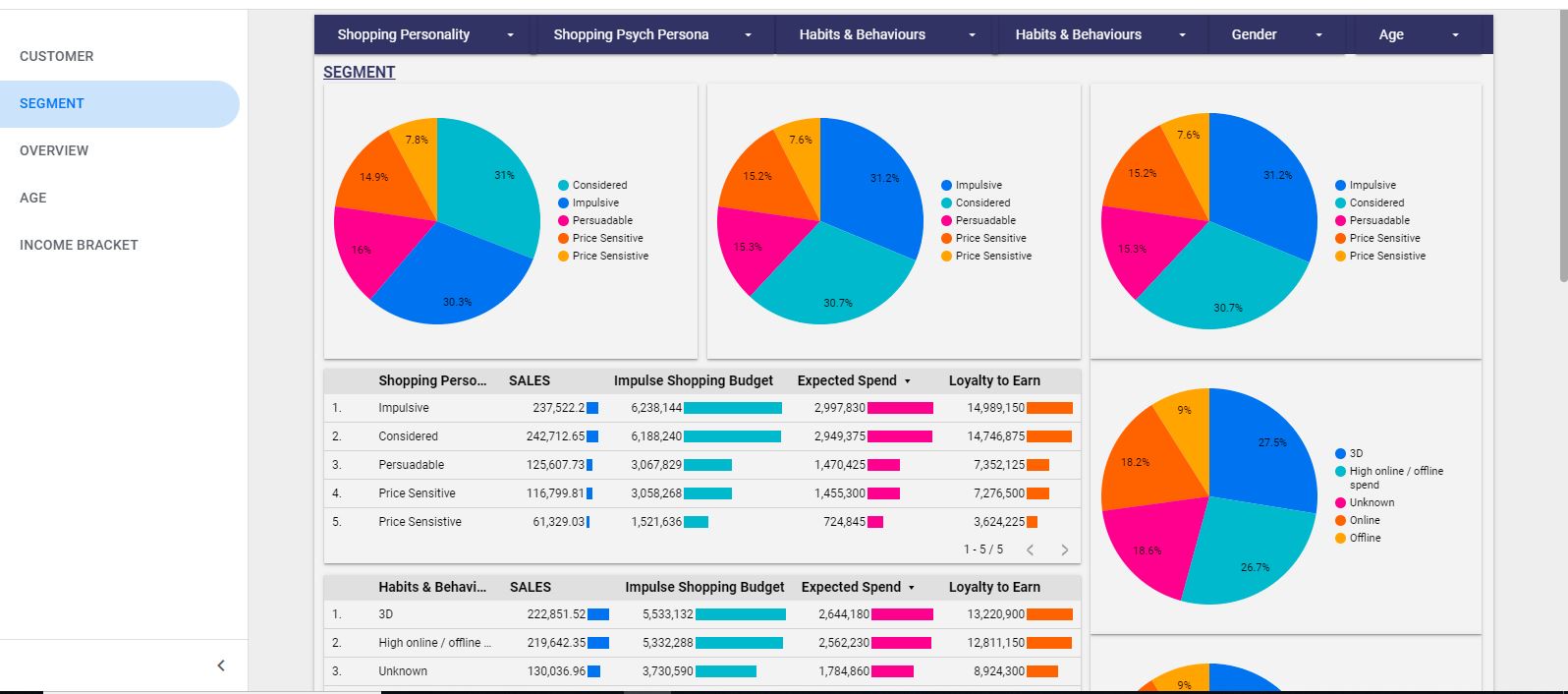Select the Considered row in first table
1568x694 pixels.
[x=702, y=436]
